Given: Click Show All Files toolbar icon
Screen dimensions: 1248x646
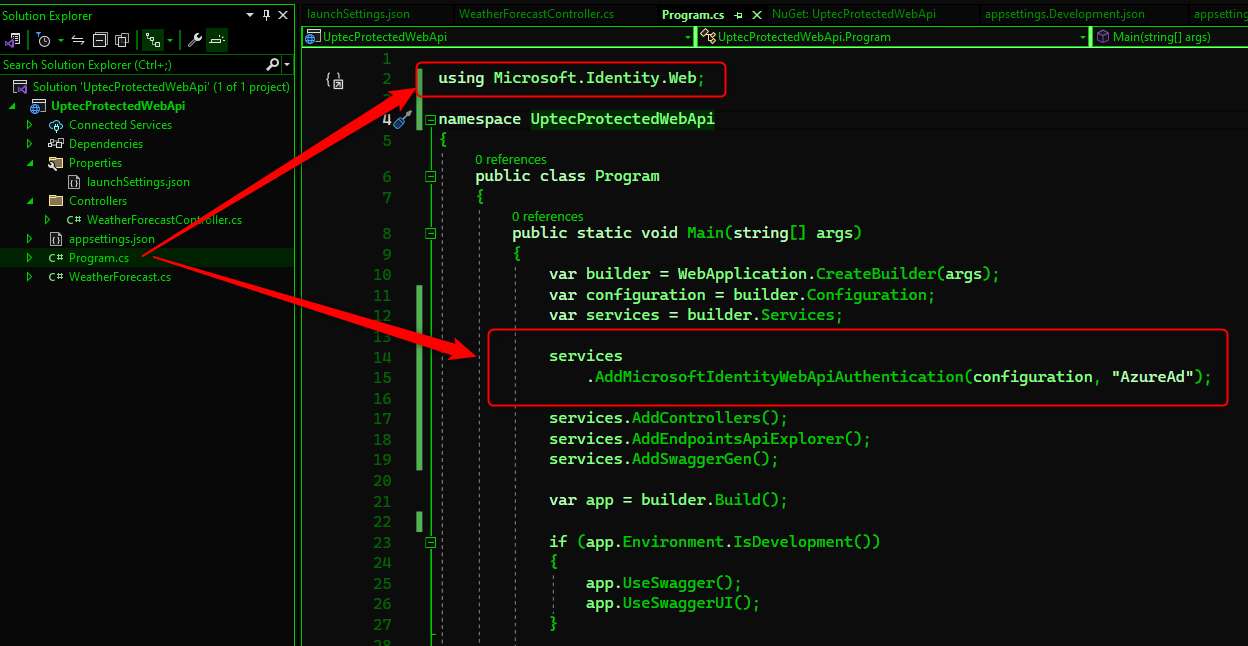Looking at the screenshot, I should pos(122,40).
